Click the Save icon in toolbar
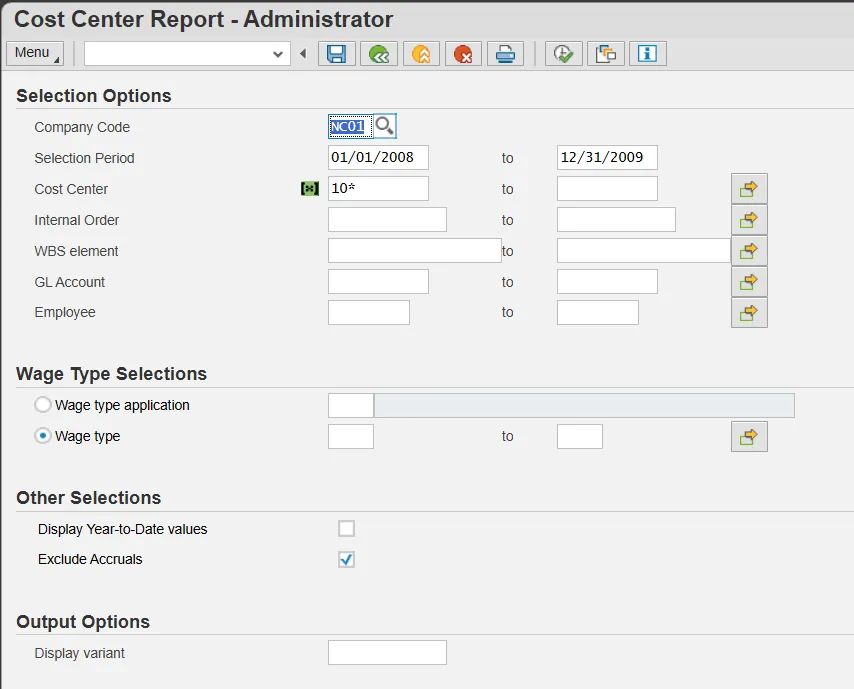This screenshot has height=689, width=854. coord(337,54)
